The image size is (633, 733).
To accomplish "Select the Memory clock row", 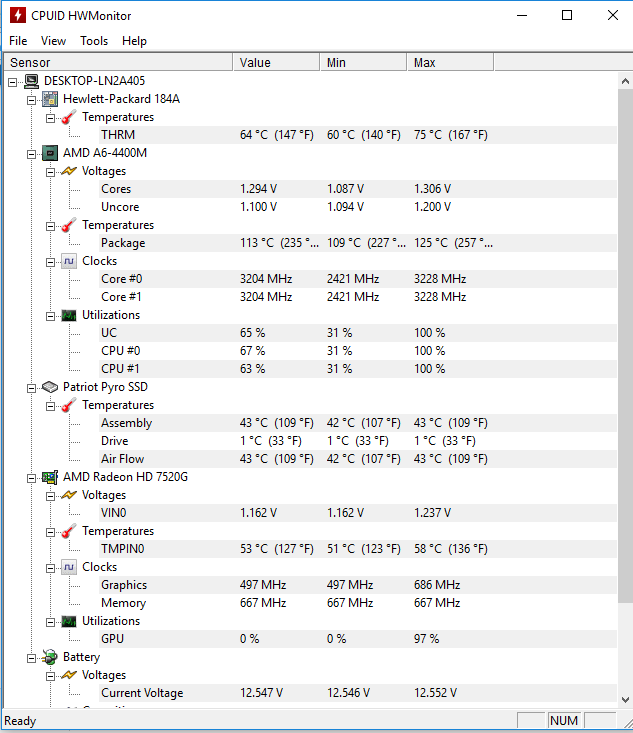I will click(x=358, y=603).
